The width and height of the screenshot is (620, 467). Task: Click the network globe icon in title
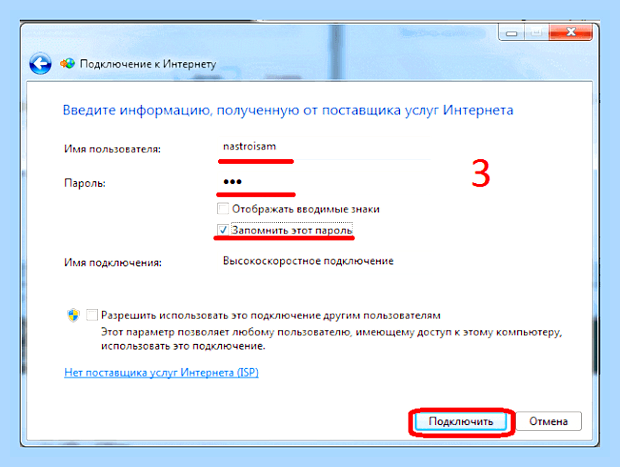coord(68,63)
